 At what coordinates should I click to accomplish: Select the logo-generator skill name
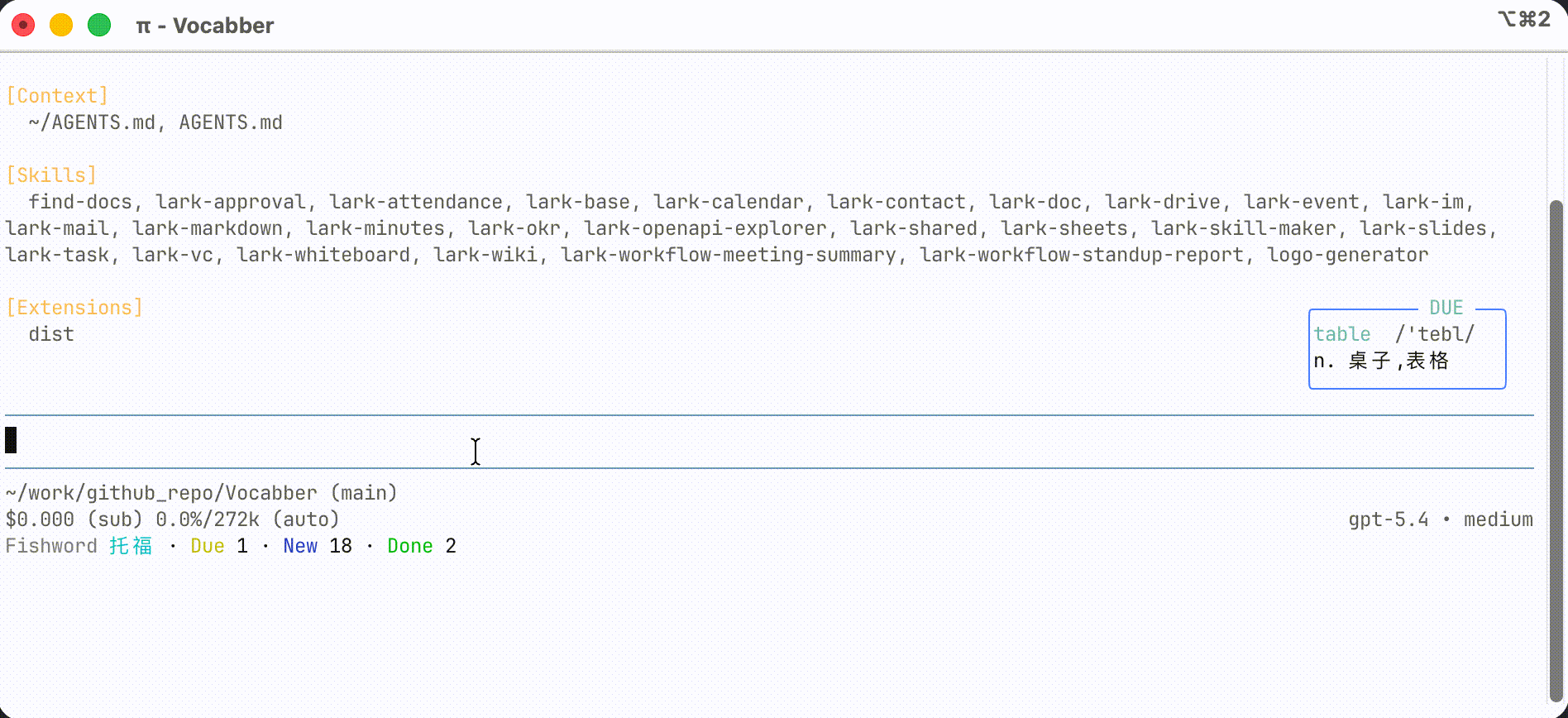[1348, 255]
